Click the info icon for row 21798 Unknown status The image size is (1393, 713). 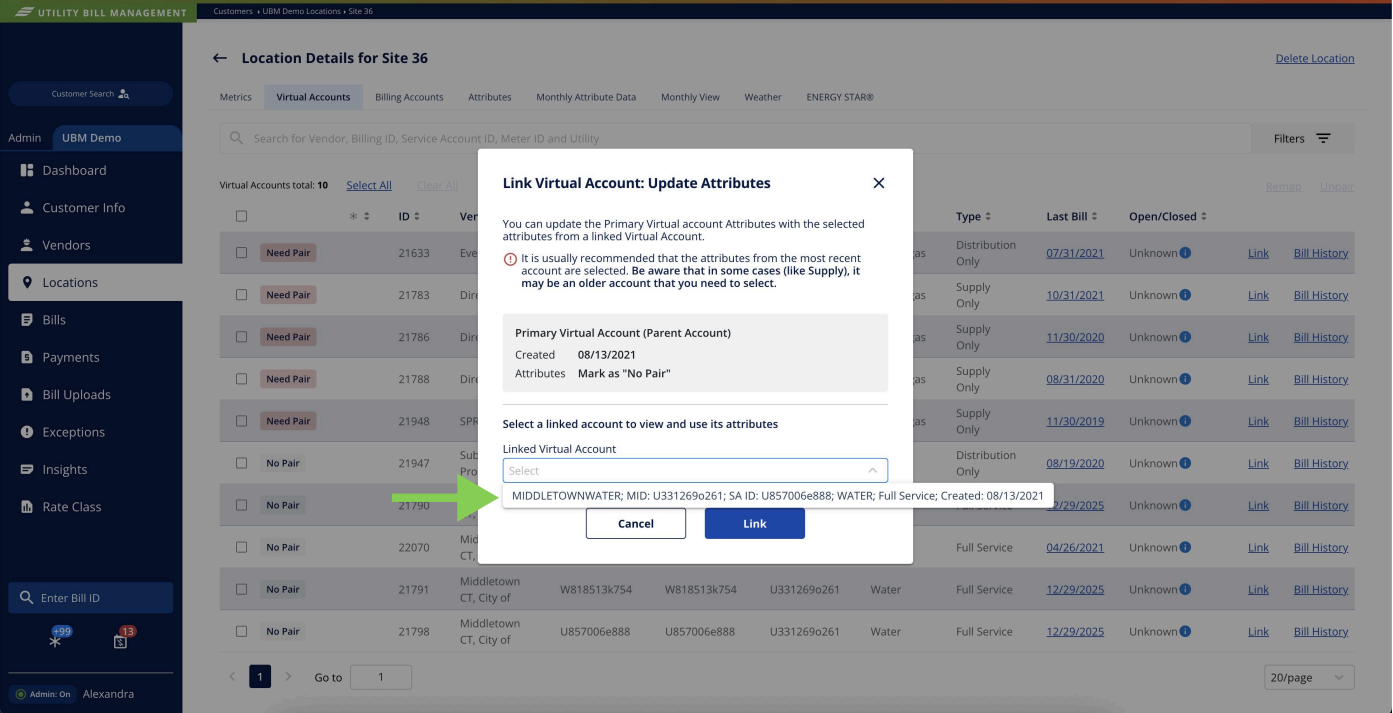pos(1186,631)
